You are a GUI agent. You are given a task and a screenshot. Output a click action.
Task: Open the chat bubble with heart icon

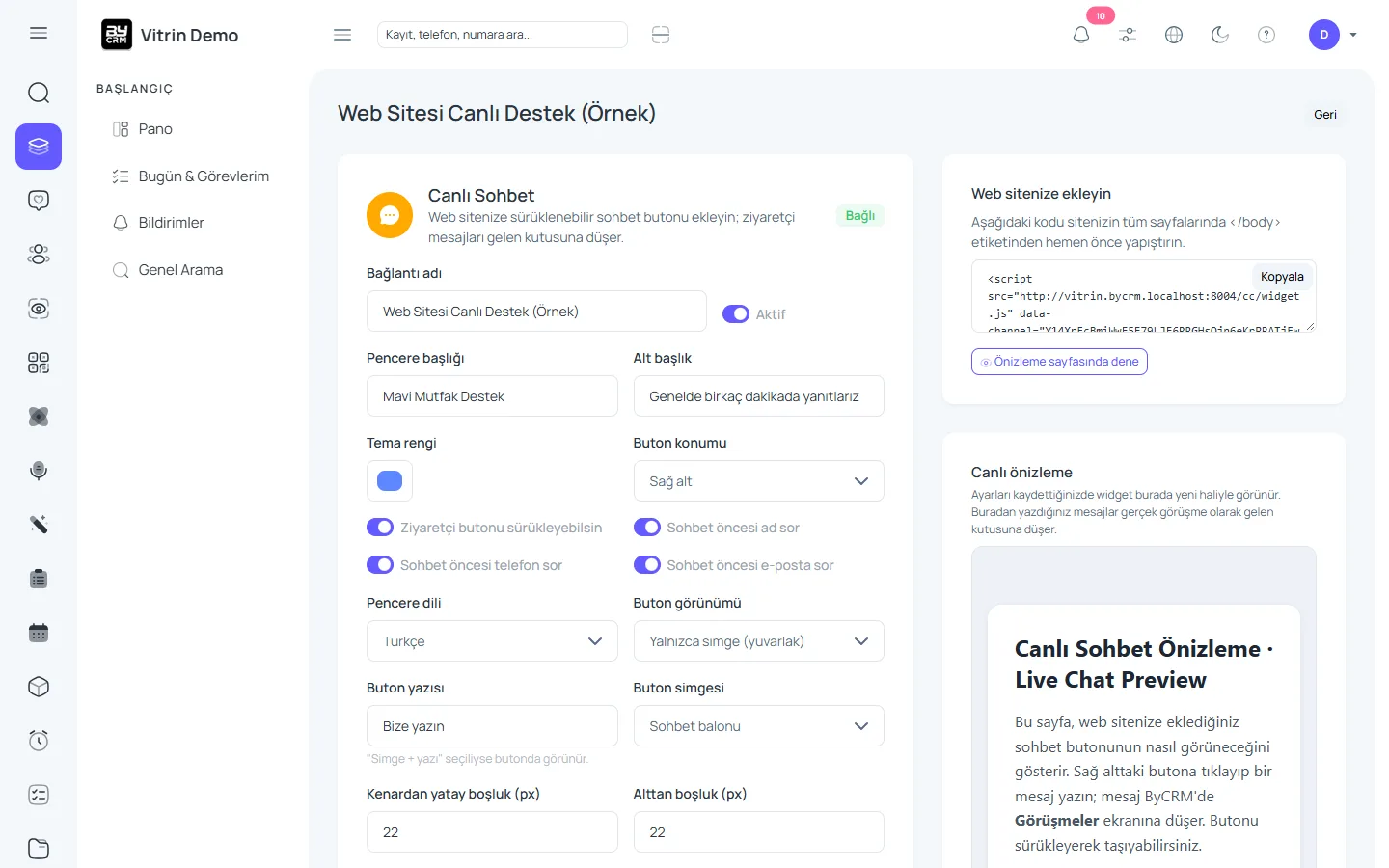(39, 201)
